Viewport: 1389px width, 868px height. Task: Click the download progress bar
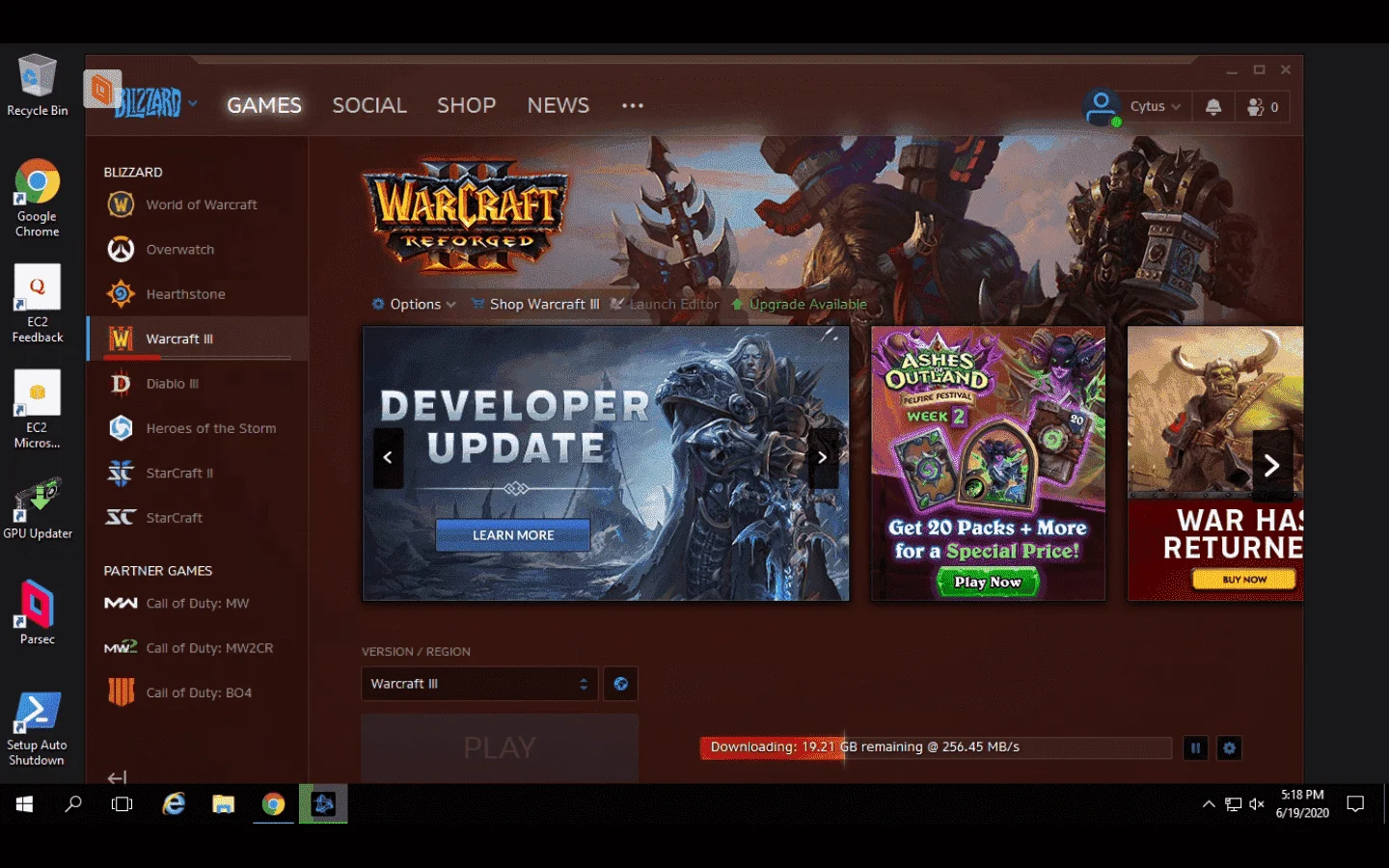[x=936, y=747]
